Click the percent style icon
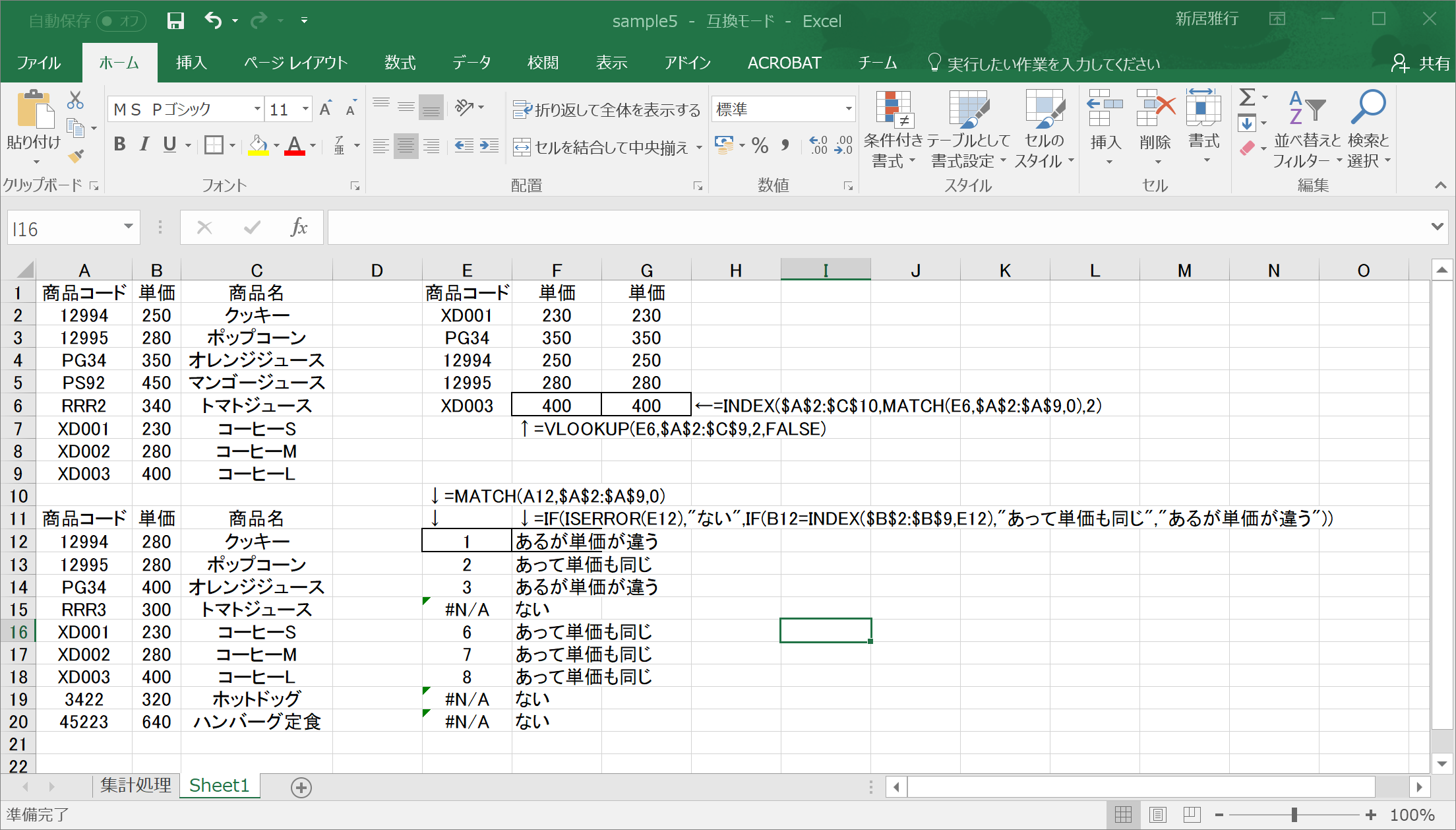 pos(760,146)
